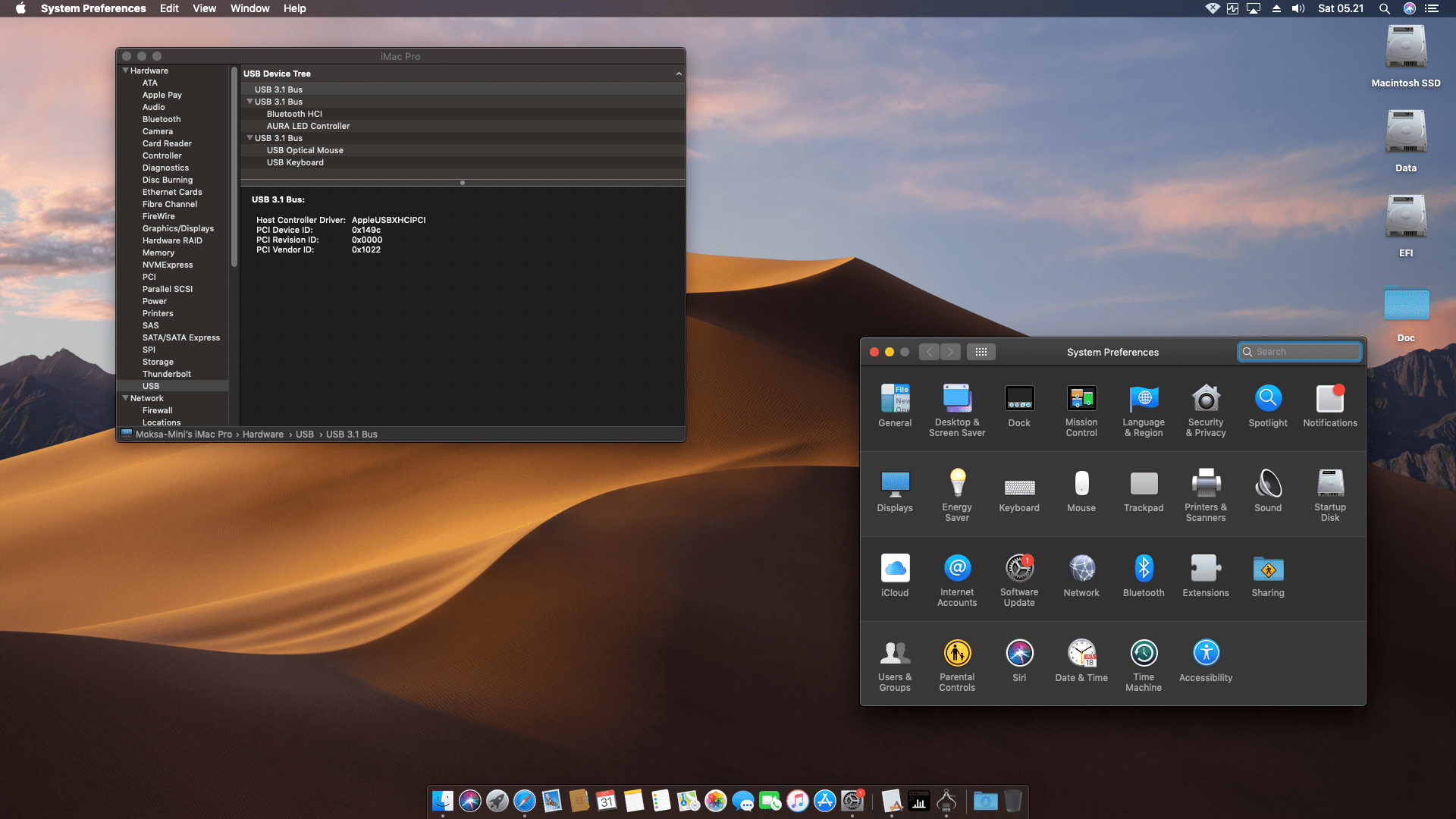Select Thunderbolt in hardware sidebar
This screenshot has height=819, width=1456.
coord(167,374)
